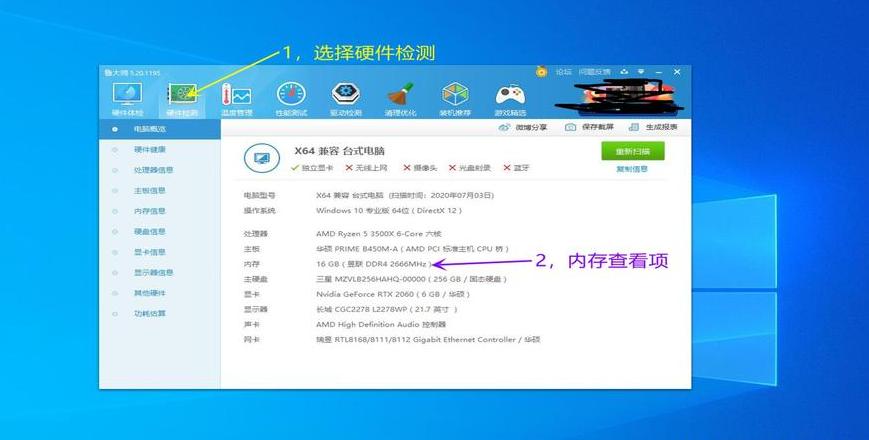
Task: Open the 温度管理 thermometer icon
Action: (x=237, y=94)
